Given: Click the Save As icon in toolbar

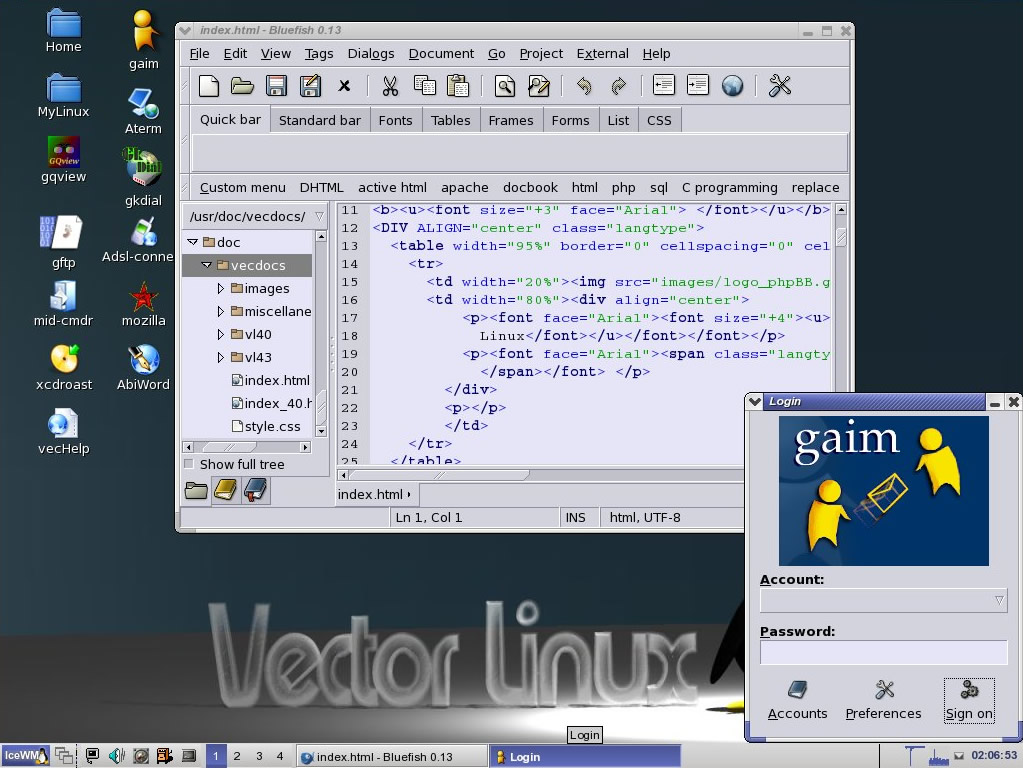Looking at the screenshot, I should point(310,86).
